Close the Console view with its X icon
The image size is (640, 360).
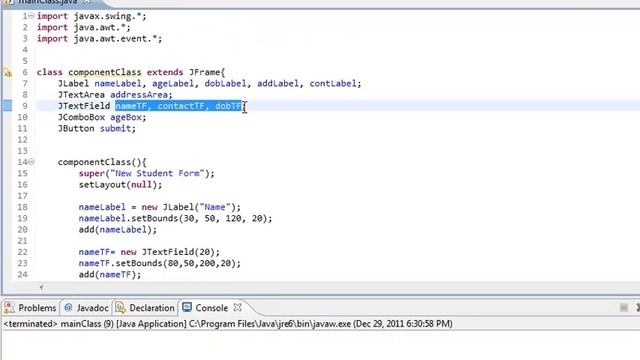click(x=238, y=307)
